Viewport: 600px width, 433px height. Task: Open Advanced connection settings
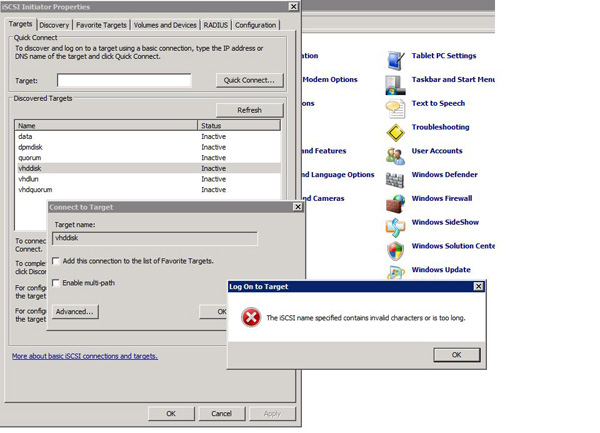point(75,312)
